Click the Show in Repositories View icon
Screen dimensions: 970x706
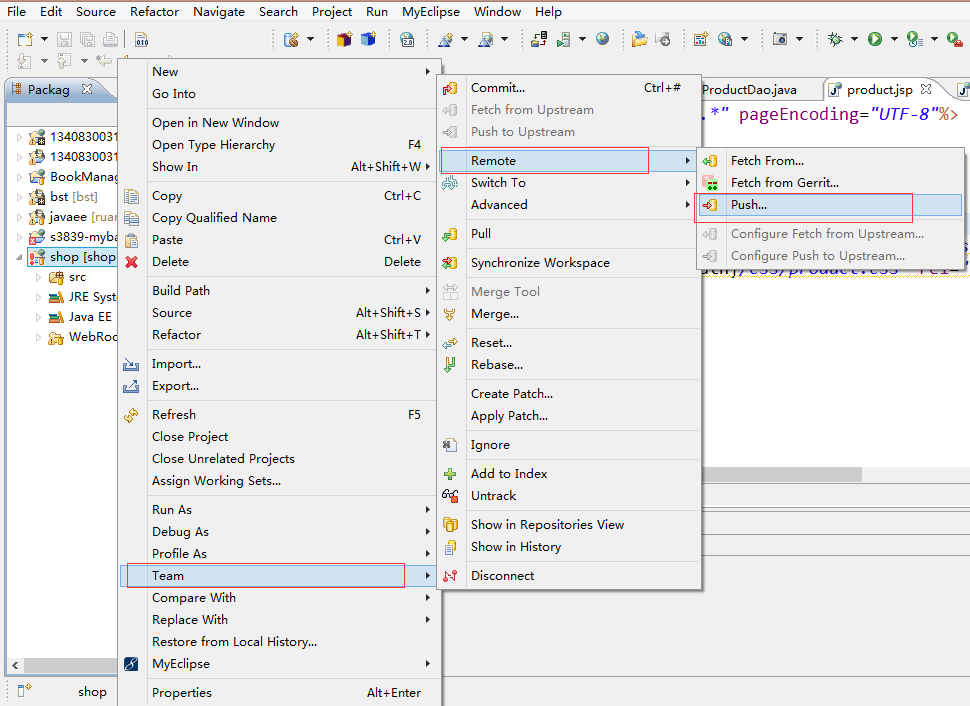(x=450, y=525)
